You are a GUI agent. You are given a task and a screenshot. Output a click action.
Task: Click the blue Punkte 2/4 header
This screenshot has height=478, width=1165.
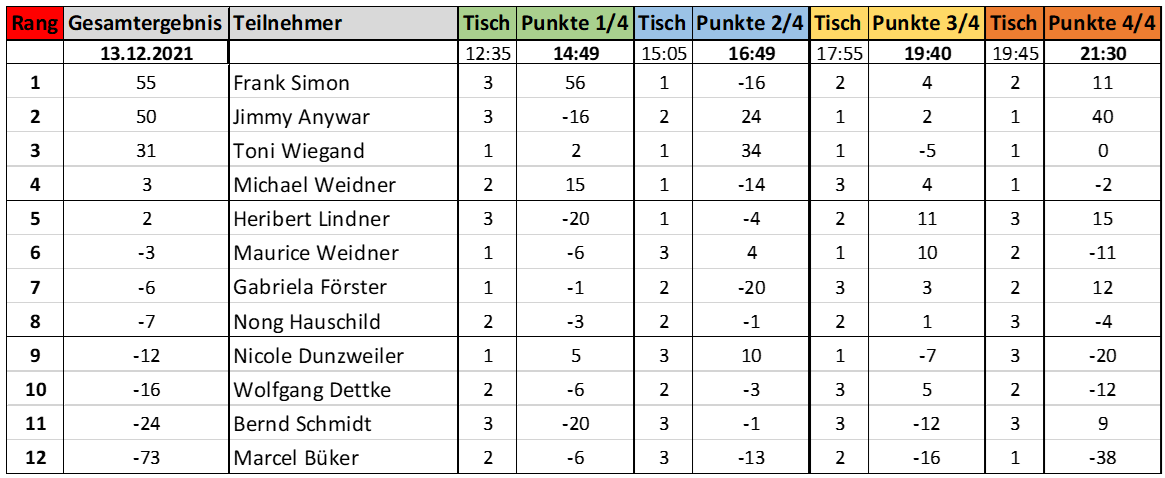(750, 23)
